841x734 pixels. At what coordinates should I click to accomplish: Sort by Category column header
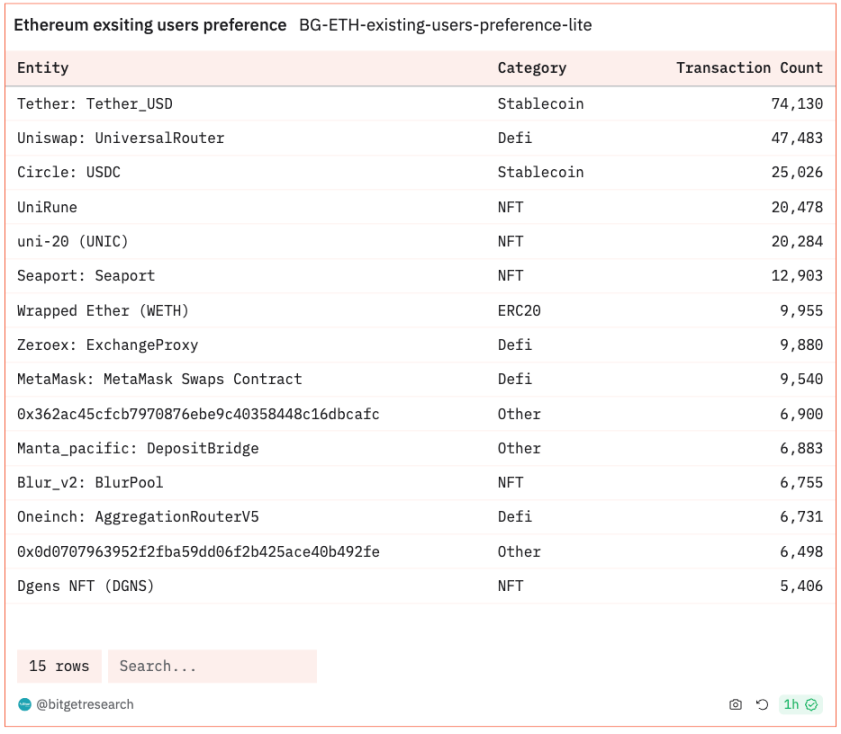tap(531, 68)
